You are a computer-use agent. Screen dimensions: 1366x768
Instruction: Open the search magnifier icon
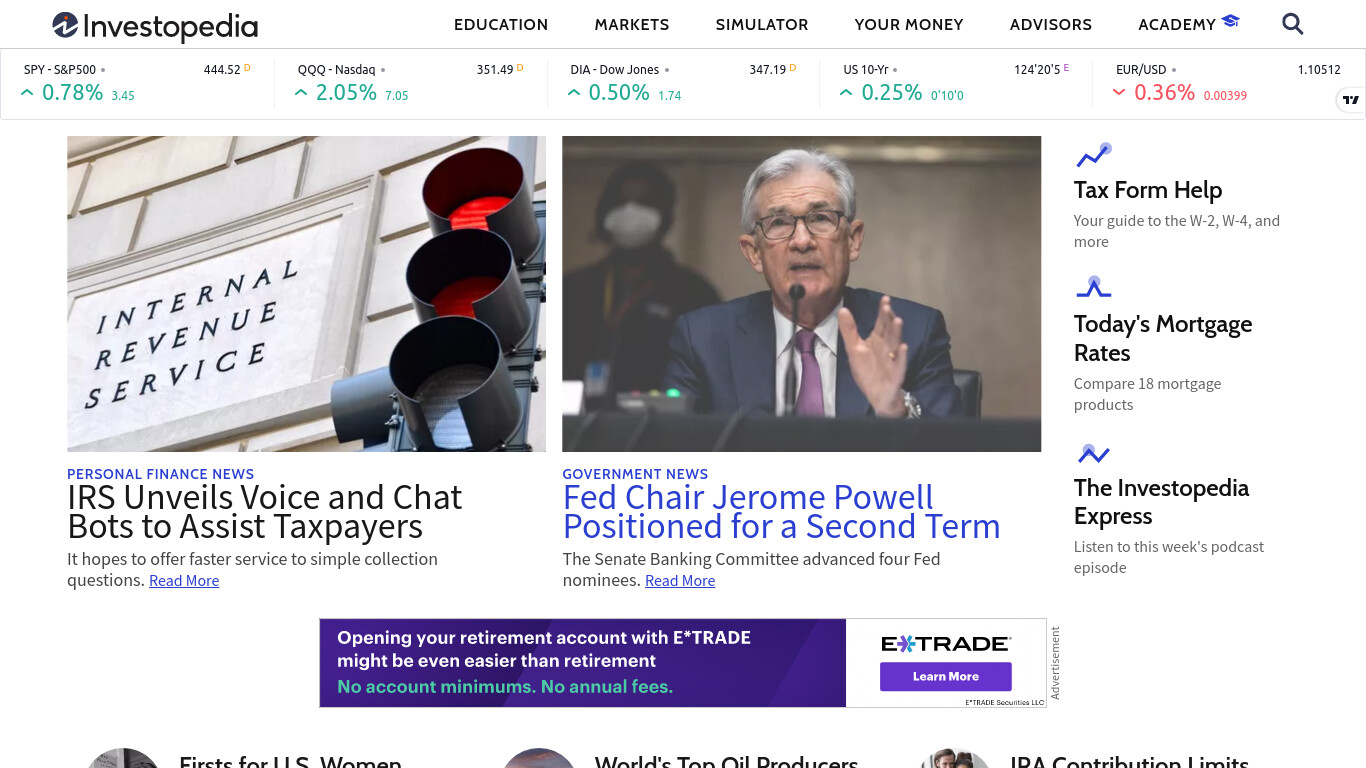[x=1293, y=24]
